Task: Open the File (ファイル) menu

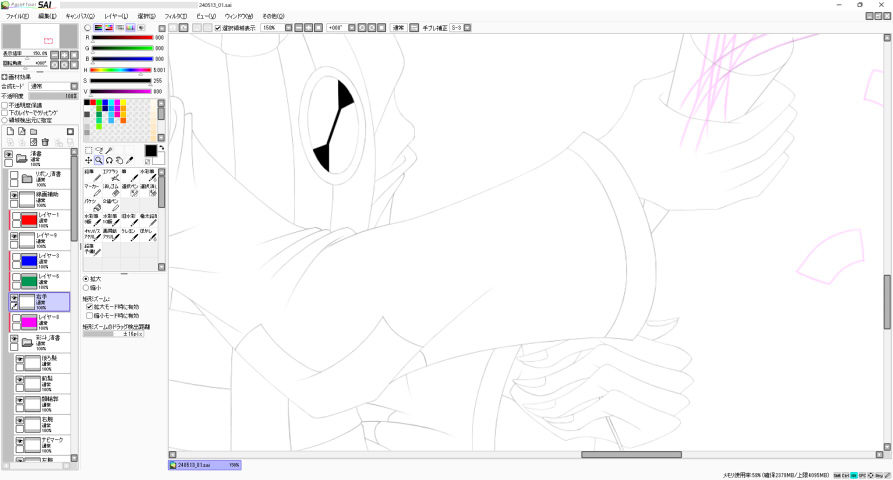Action: tap(17, 17)
